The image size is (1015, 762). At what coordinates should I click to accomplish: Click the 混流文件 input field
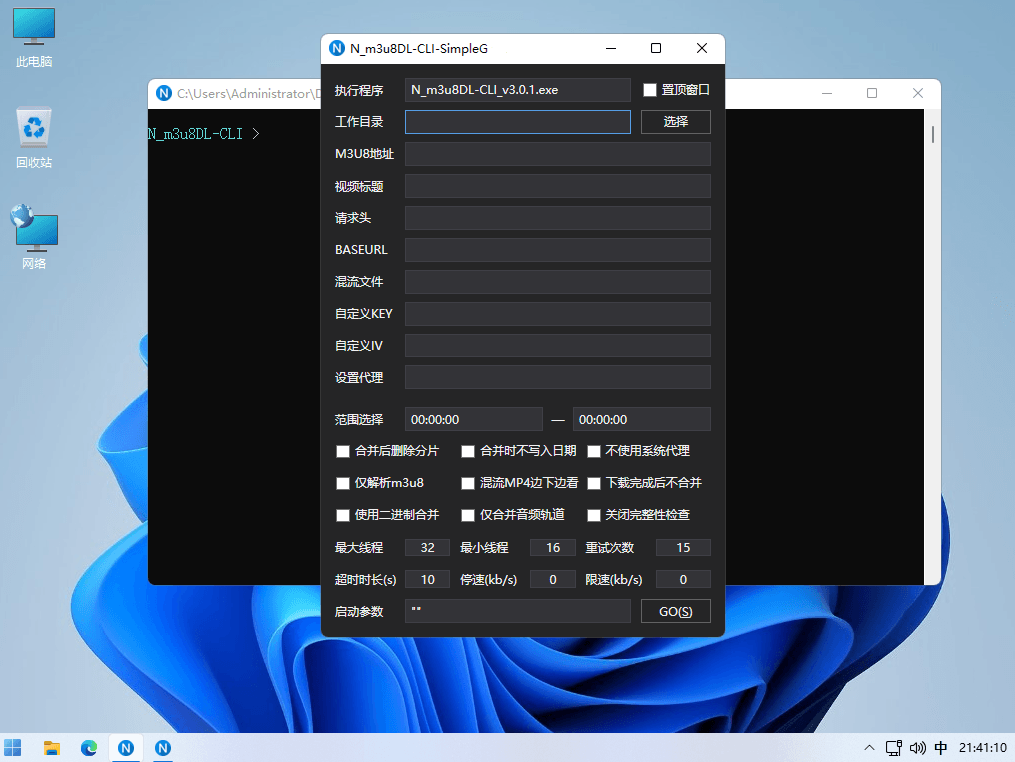point(558,282)
